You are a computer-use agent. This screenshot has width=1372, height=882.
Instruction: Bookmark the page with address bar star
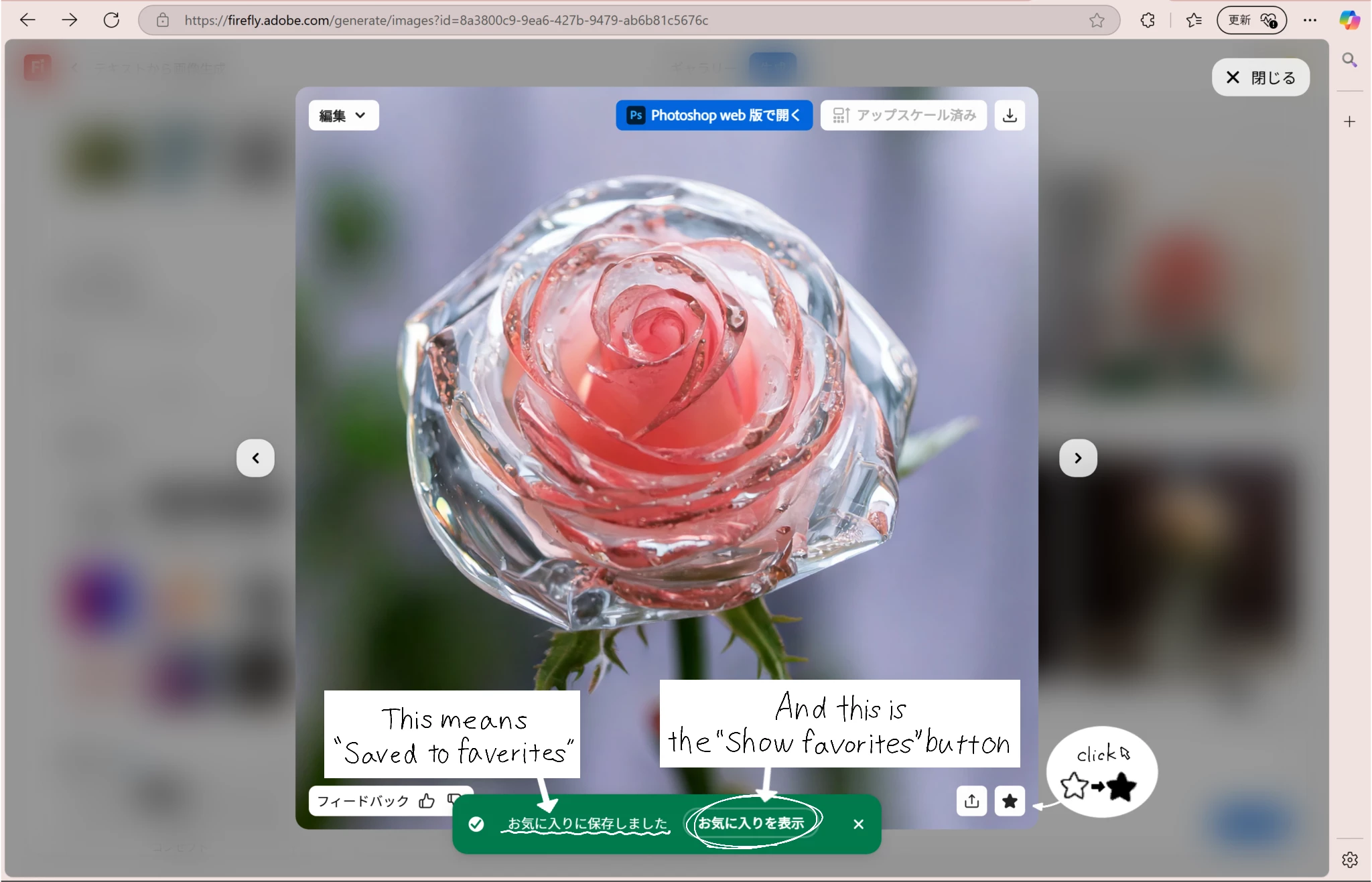(1097, 20)
